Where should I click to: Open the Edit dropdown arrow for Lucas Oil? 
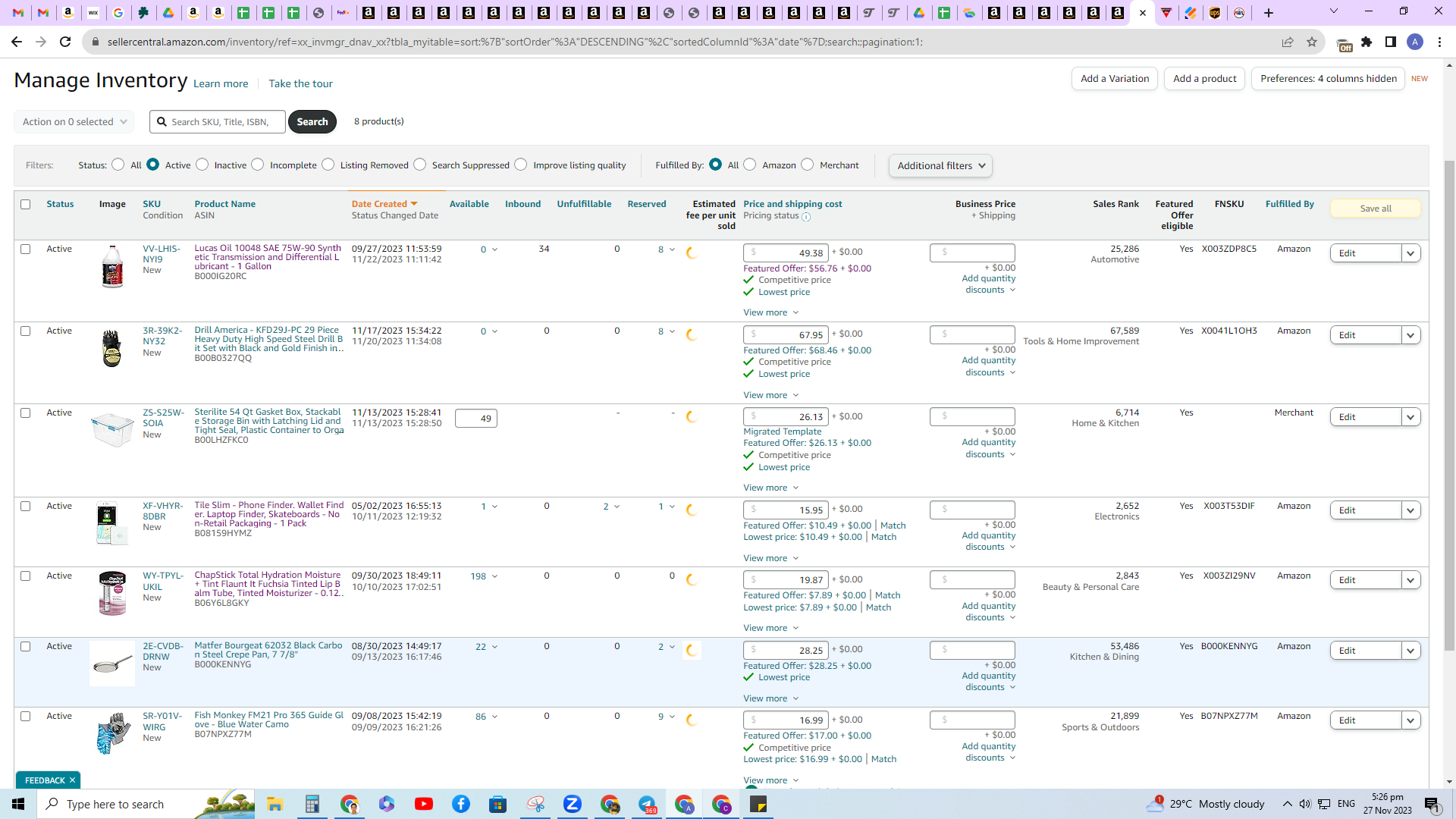click(1411, 253)
